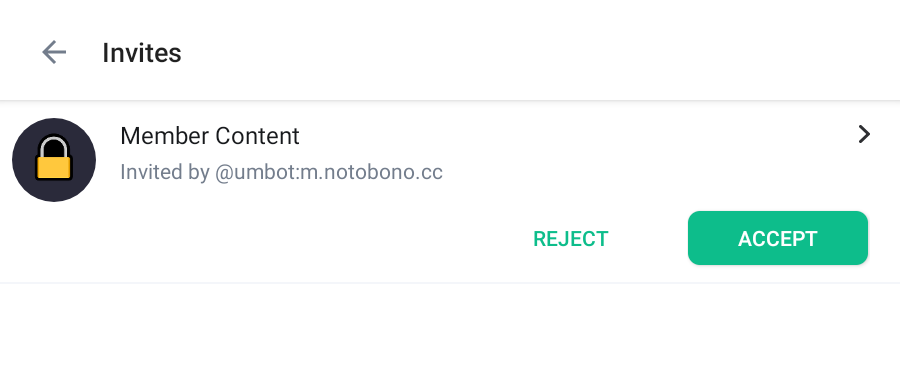Viewport: 900px width, 377px height.
Task: Click the green ACCEPT button
Action: tap(778, 238)
